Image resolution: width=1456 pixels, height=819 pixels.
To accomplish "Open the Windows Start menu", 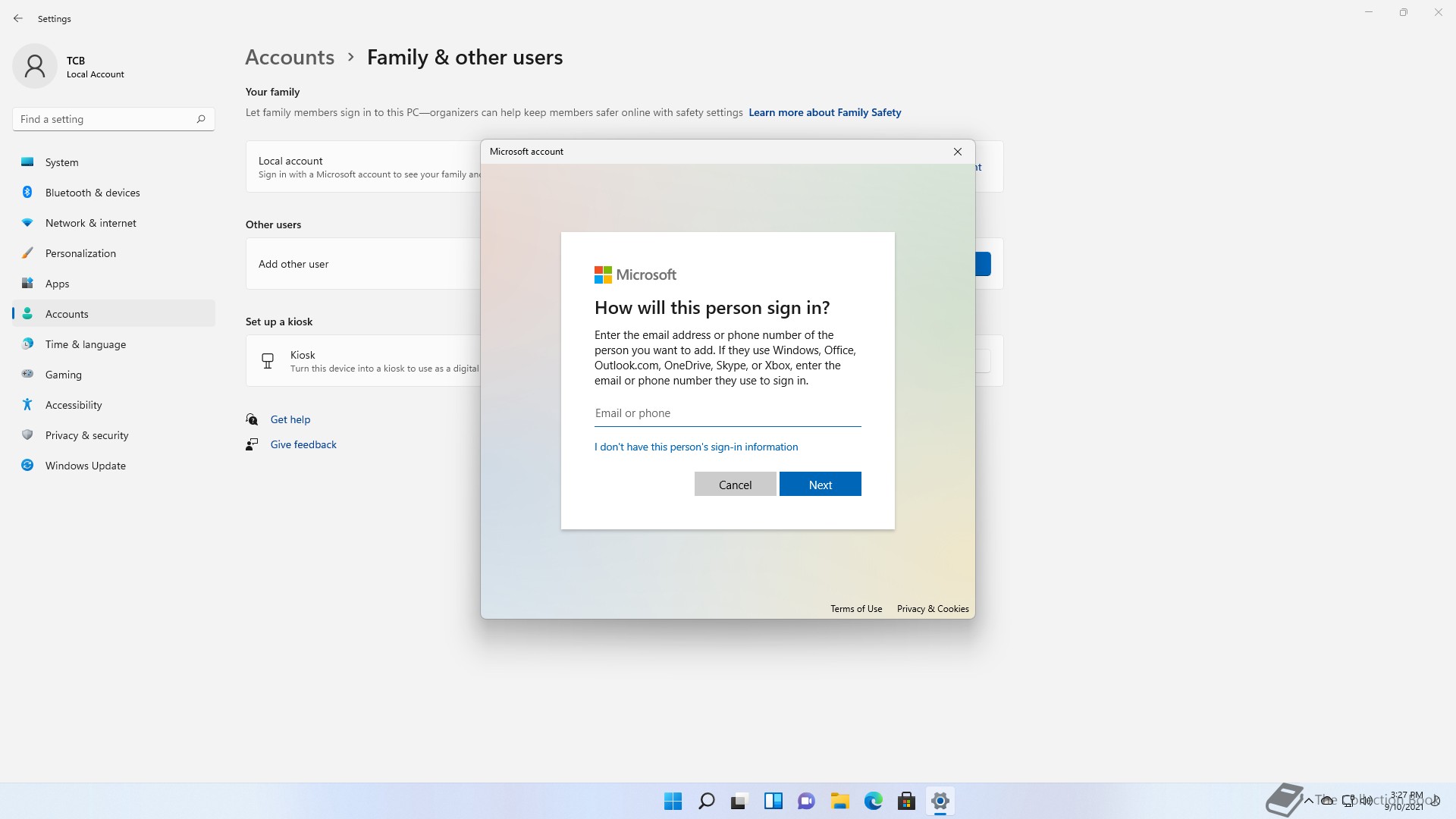I will pos(673,801).
